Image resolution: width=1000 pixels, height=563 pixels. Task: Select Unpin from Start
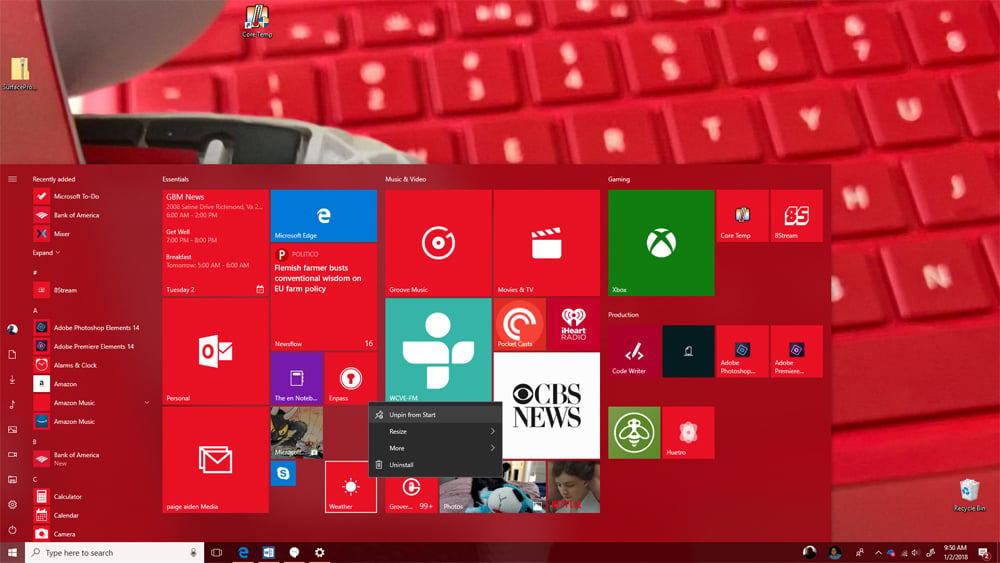(x=436, y=414)
